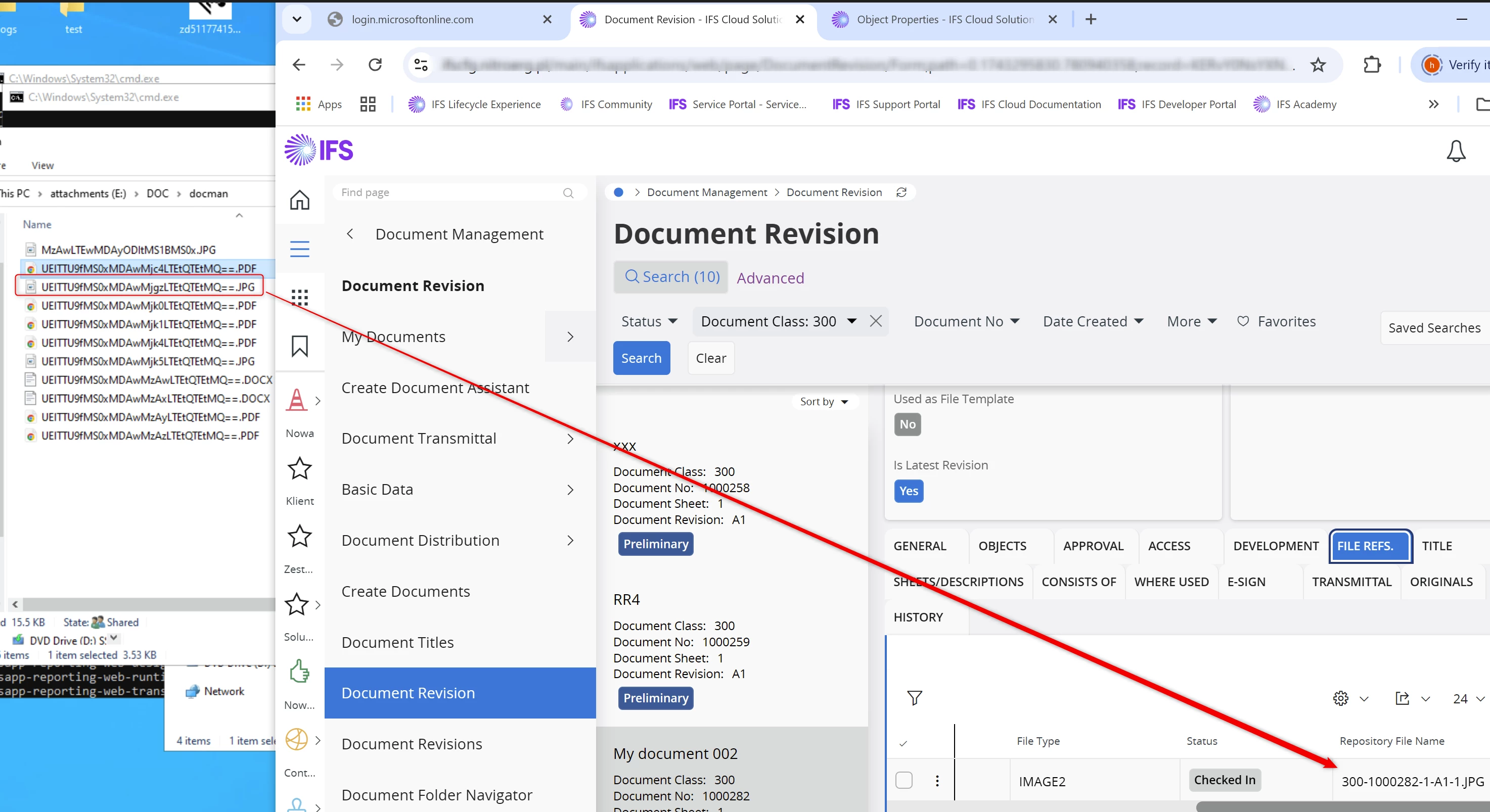Click the filter funnel icon above table
This screenshot has width=1490, height=812.
point(914,698)
